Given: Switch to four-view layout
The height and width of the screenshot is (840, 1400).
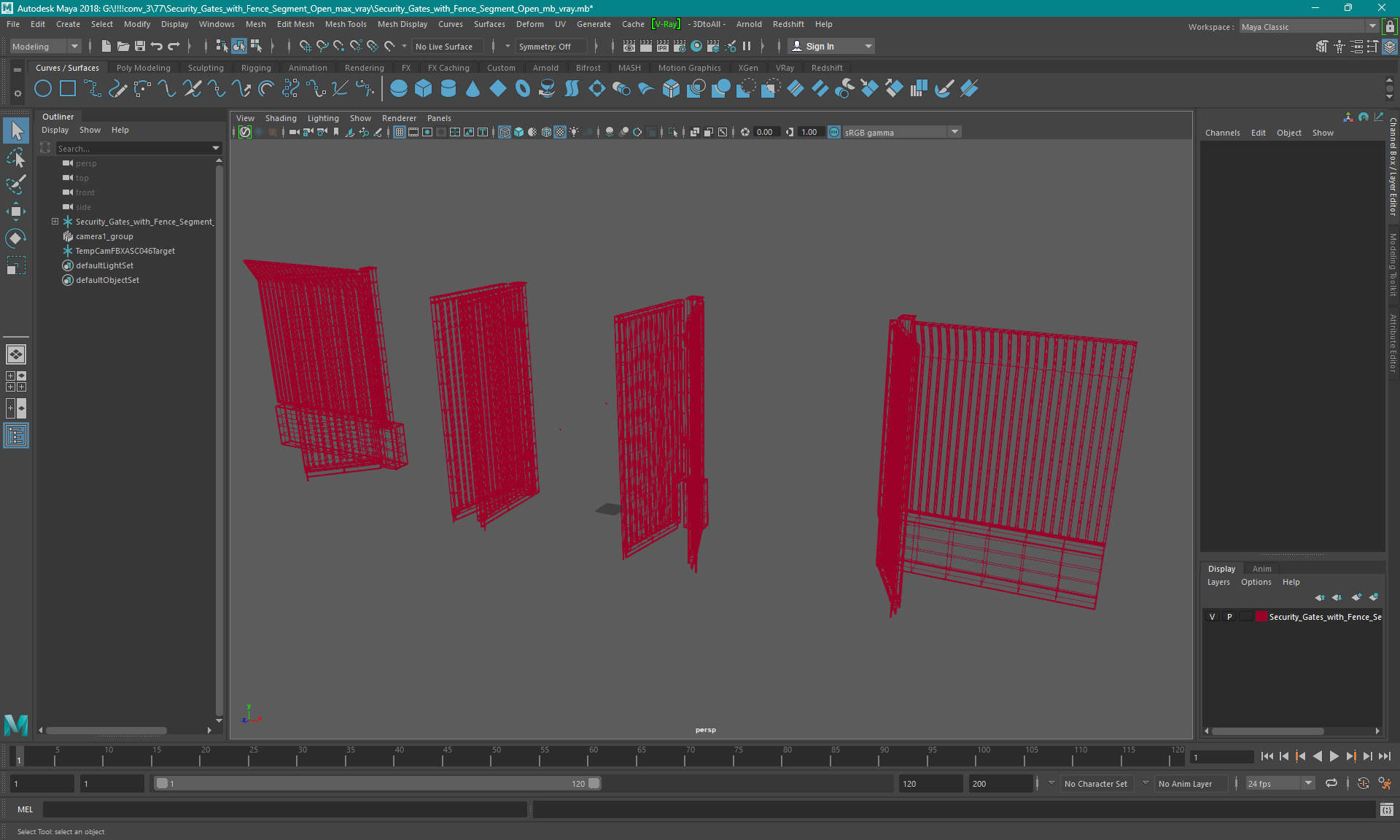Looking at the screenshot, I should [x=16, y=381].
